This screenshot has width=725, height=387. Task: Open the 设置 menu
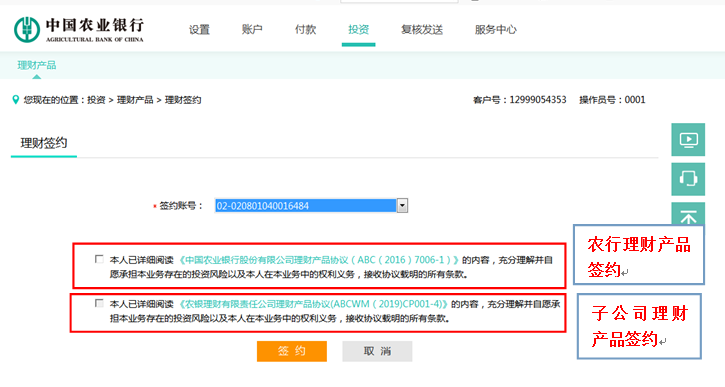[x=199, y=30]
